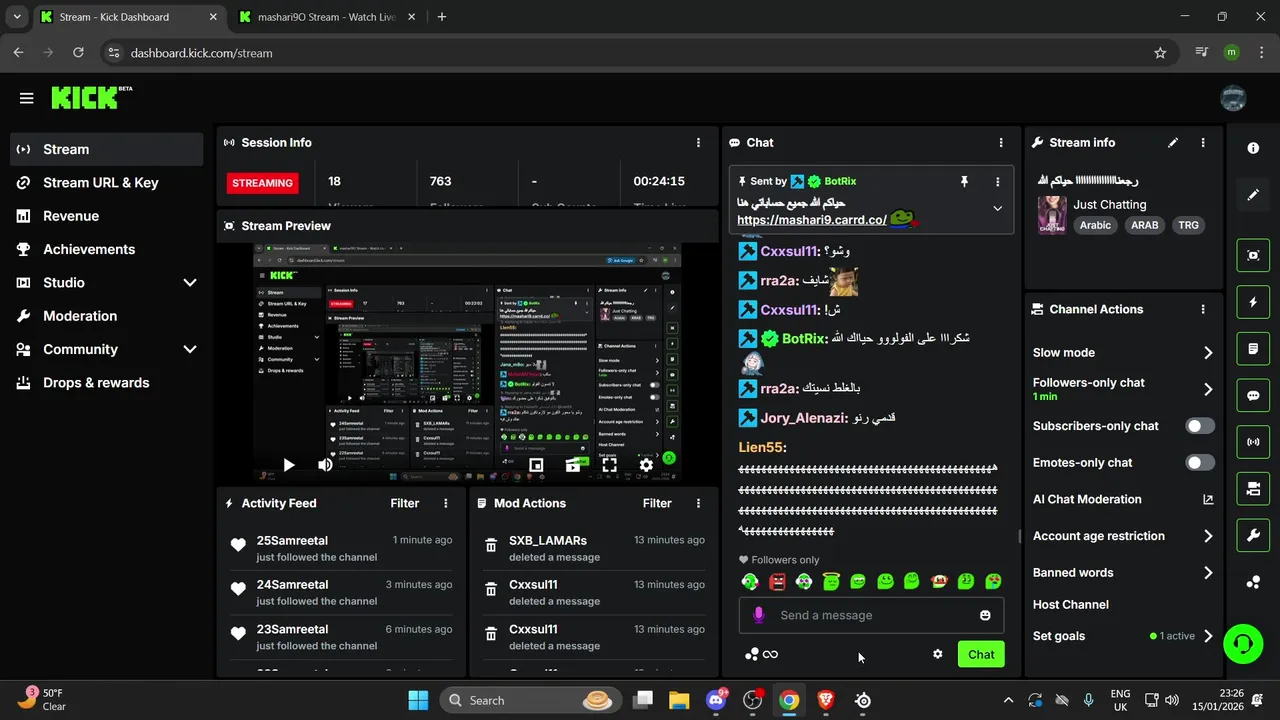Send message with green Chat button
The image size is (1280, 720).
pos(981,654)
